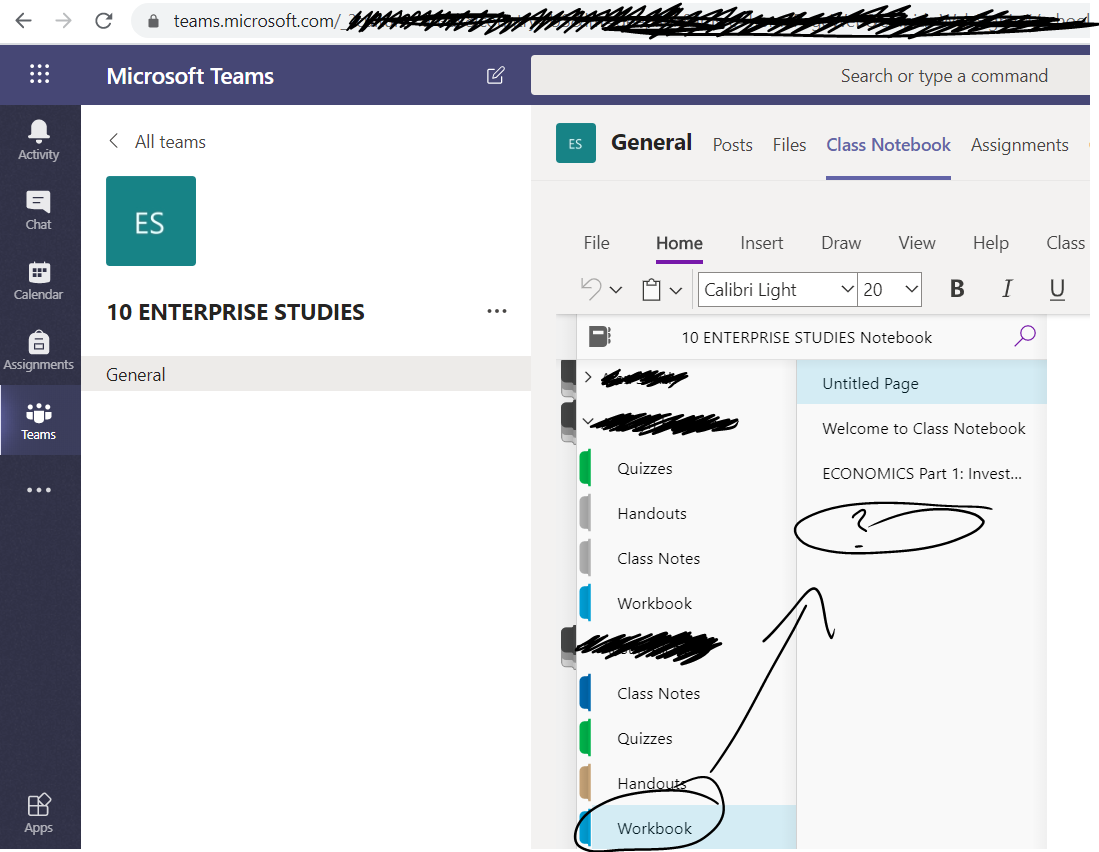Select the General channel
This screenshot has width=1099, height=852.
point(306,374)
